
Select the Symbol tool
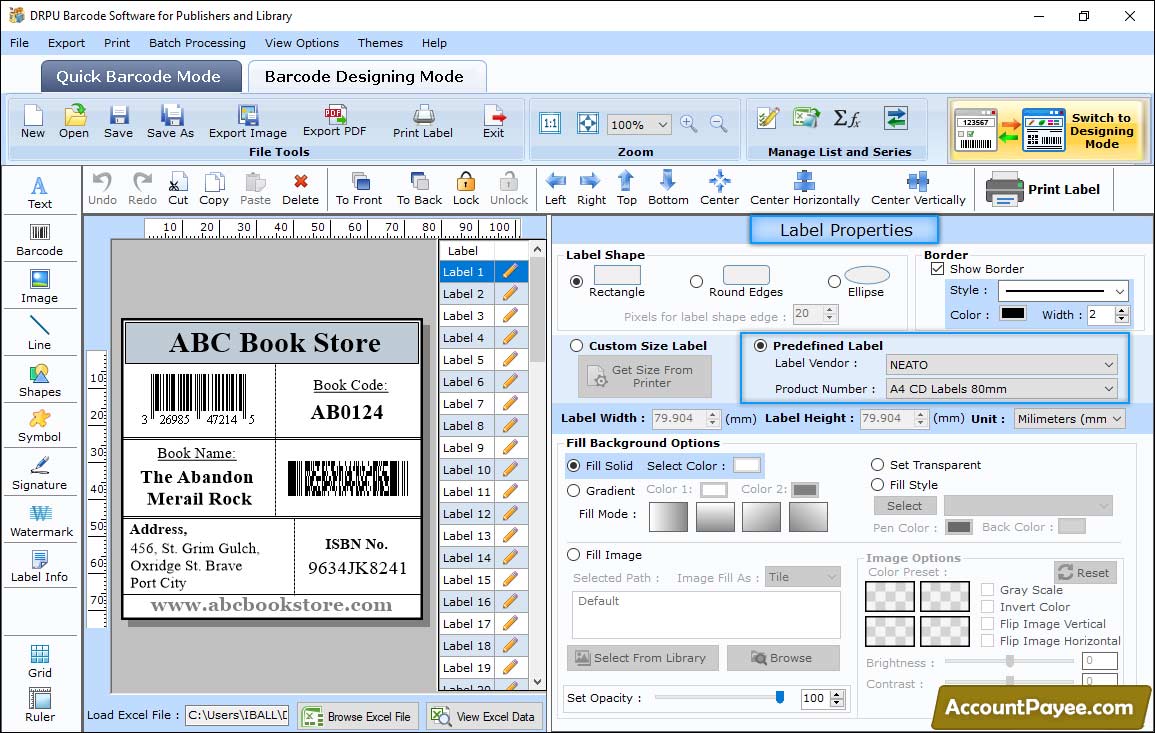[x=39, y=426]
